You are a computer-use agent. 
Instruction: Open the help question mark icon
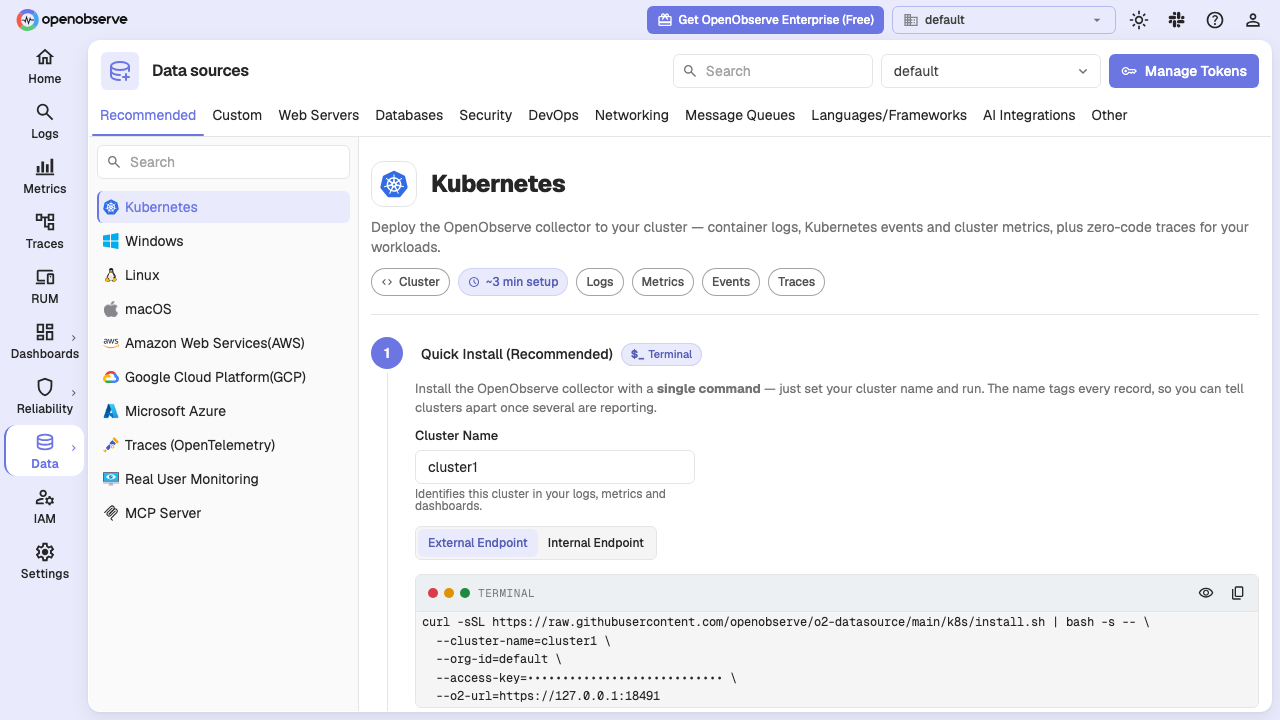1215,20
